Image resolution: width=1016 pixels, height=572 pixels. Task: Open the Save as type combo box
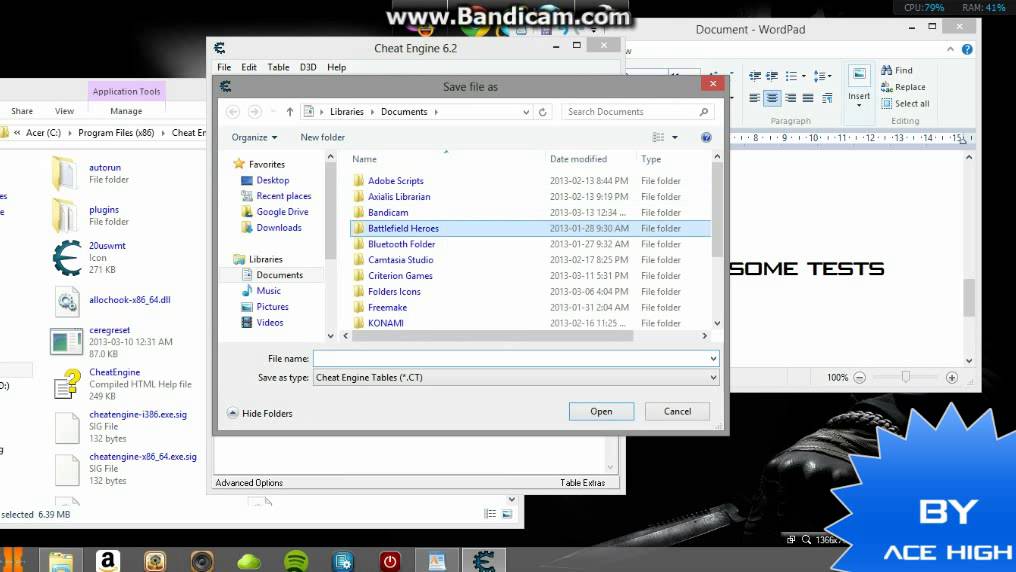(x=516, y=378)
